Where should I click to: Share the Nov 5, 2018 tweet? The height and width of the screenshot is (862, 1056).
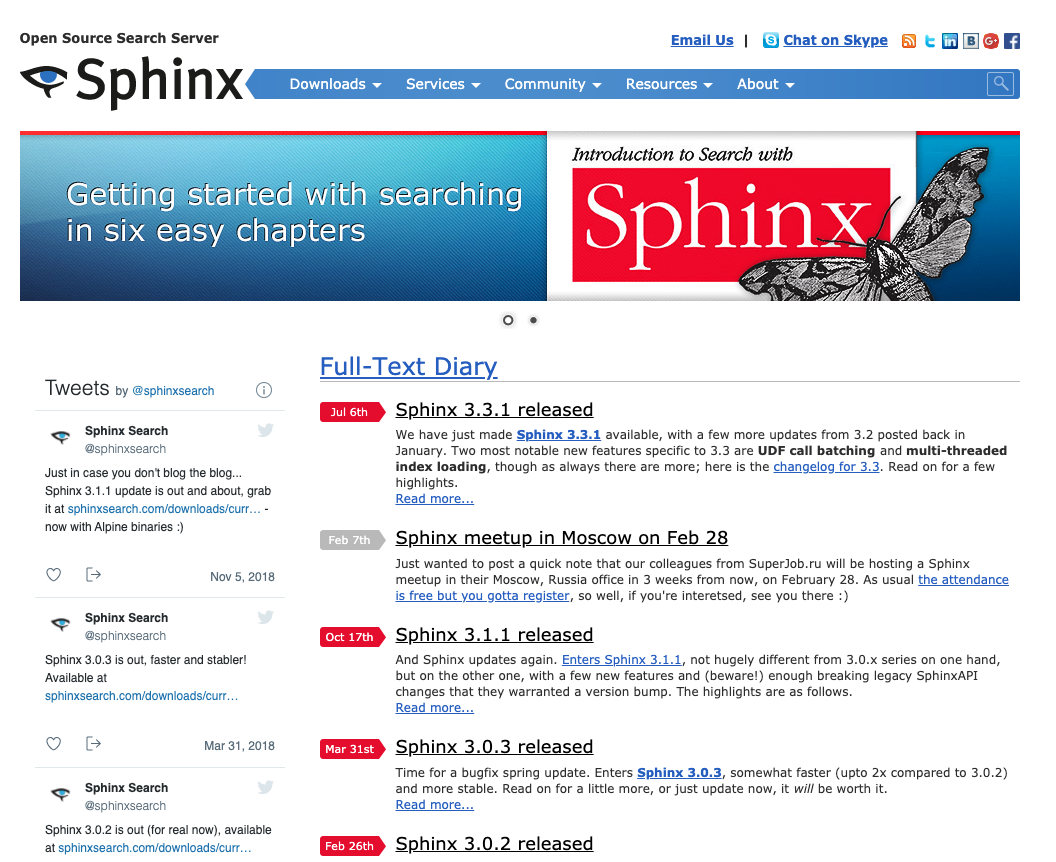tap(94, 574)
